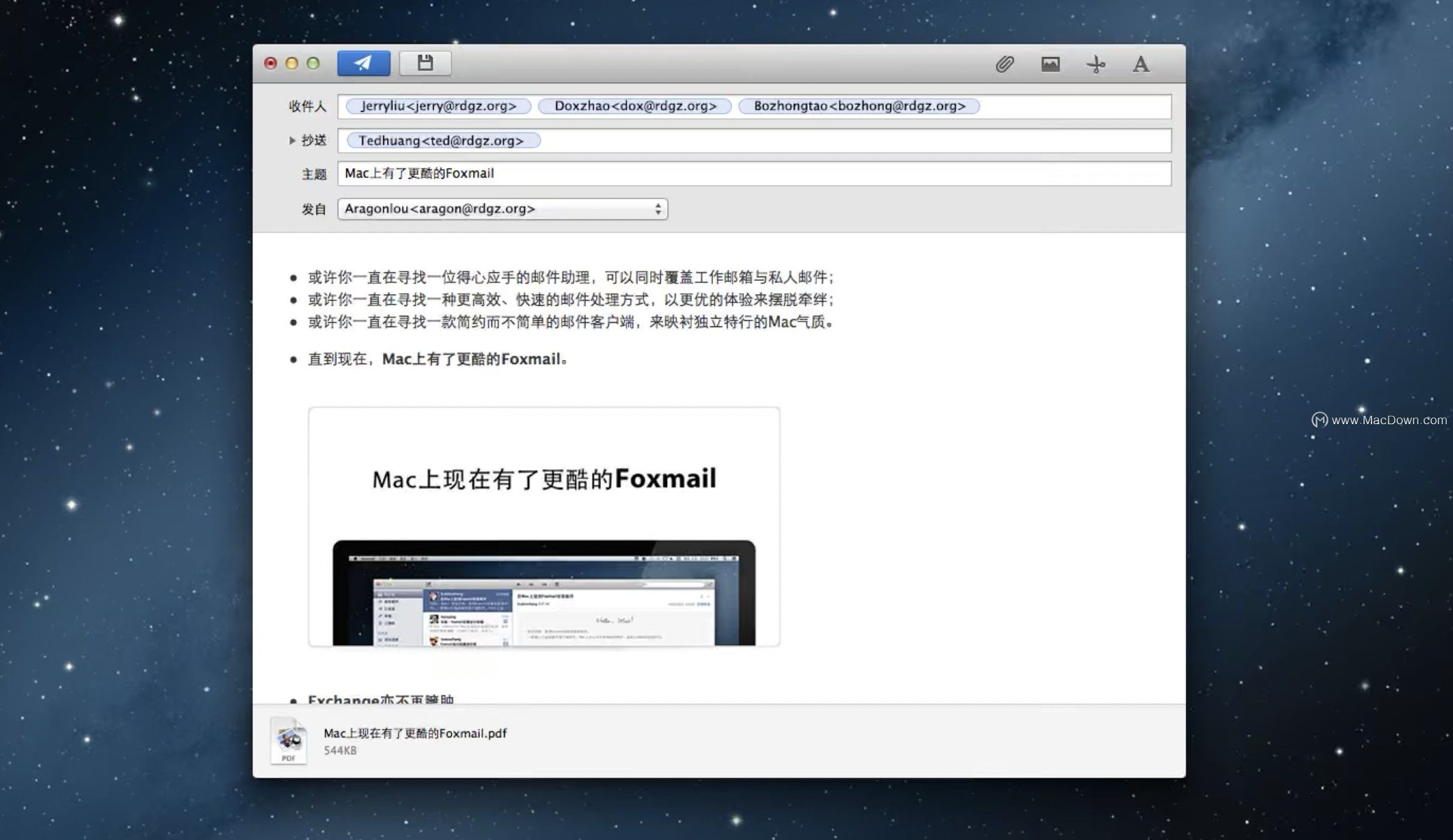The width and height of the screenshot is (1453, 840).
Task: Click the 收件人 label
Action: pos(308,106)
